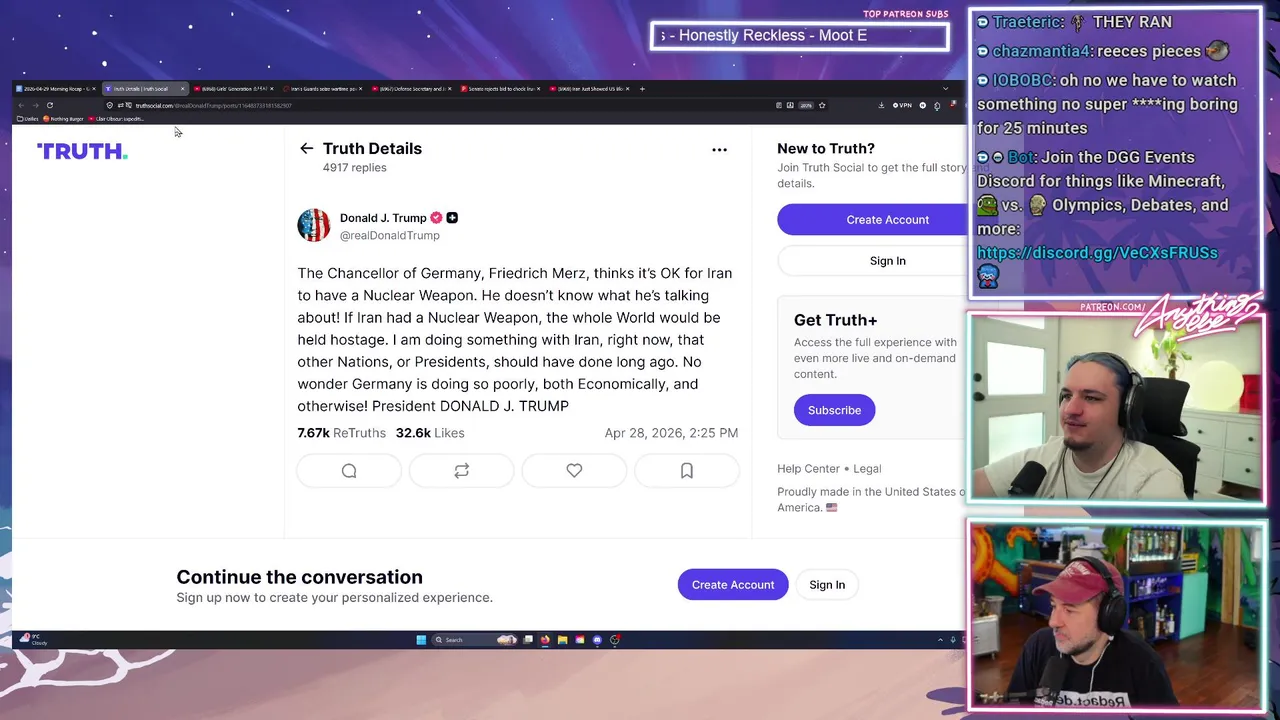Viewport: 1280px width, 720px height.
Task: Open the discord.gg link in chat
Action: pos(1097,253)
